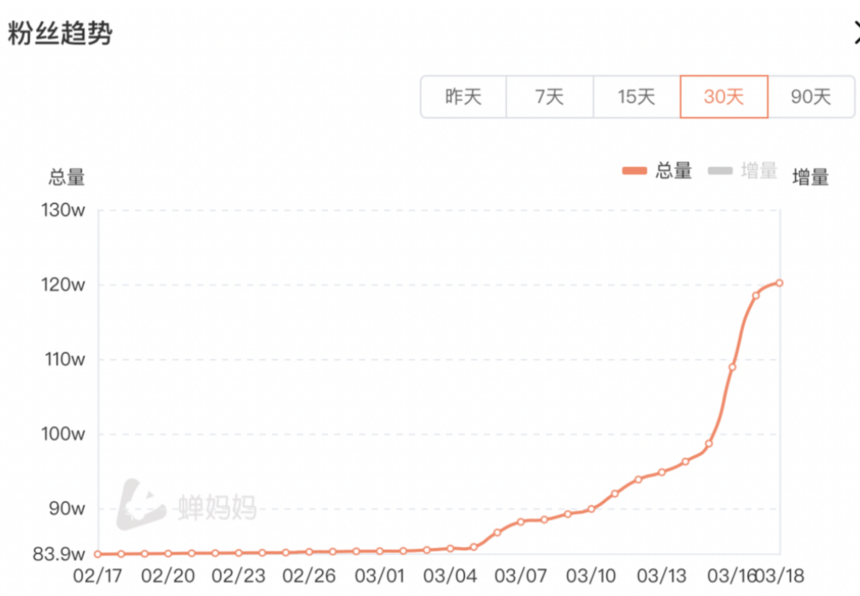Click the data point near 110w
860x596 pixels.
pos(732,367)
